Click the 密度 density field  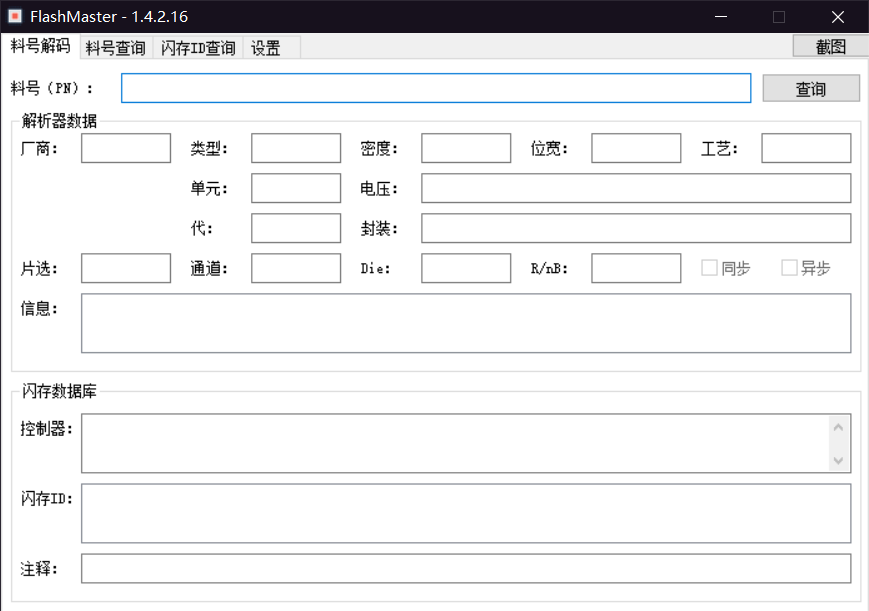pos(466,148)
